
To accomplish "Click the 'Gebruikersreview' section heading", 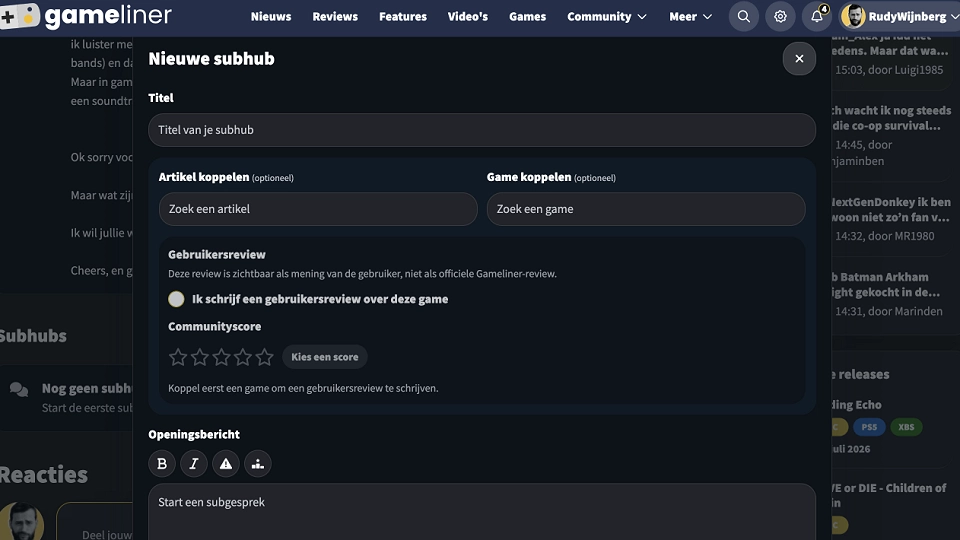I will (217, 255).
